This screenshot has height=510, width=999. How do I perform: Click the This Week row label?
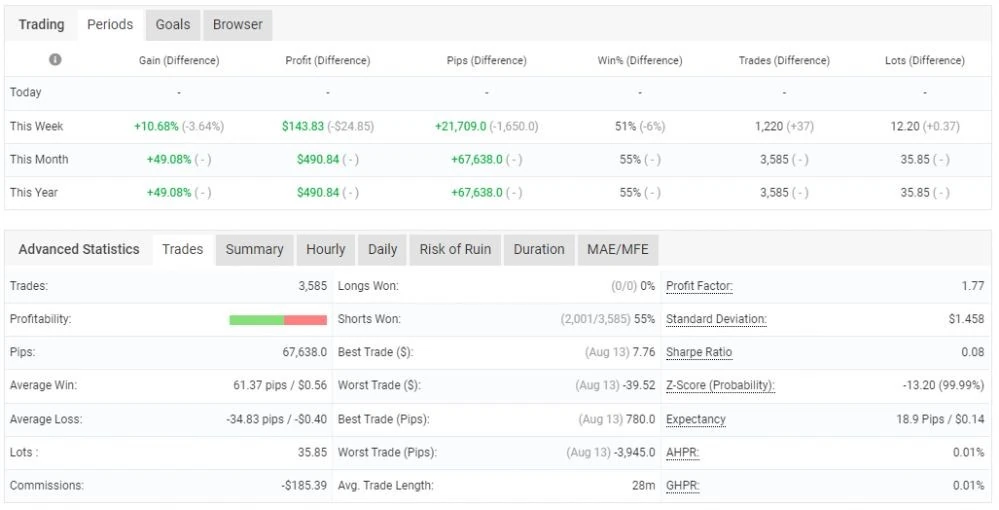[36, 126]
